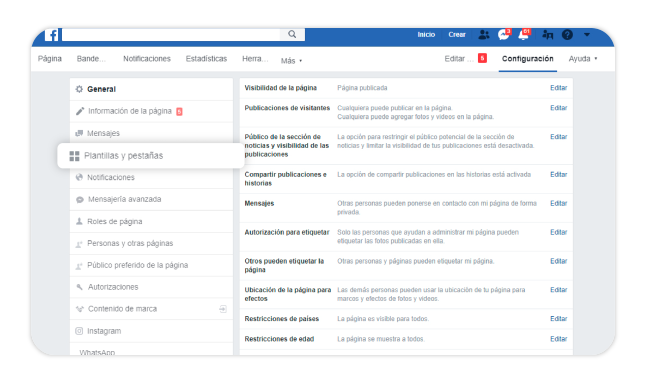
Task: Expand the Más dropdown menu
Action: pyautogui.click(x=291, y=61)
